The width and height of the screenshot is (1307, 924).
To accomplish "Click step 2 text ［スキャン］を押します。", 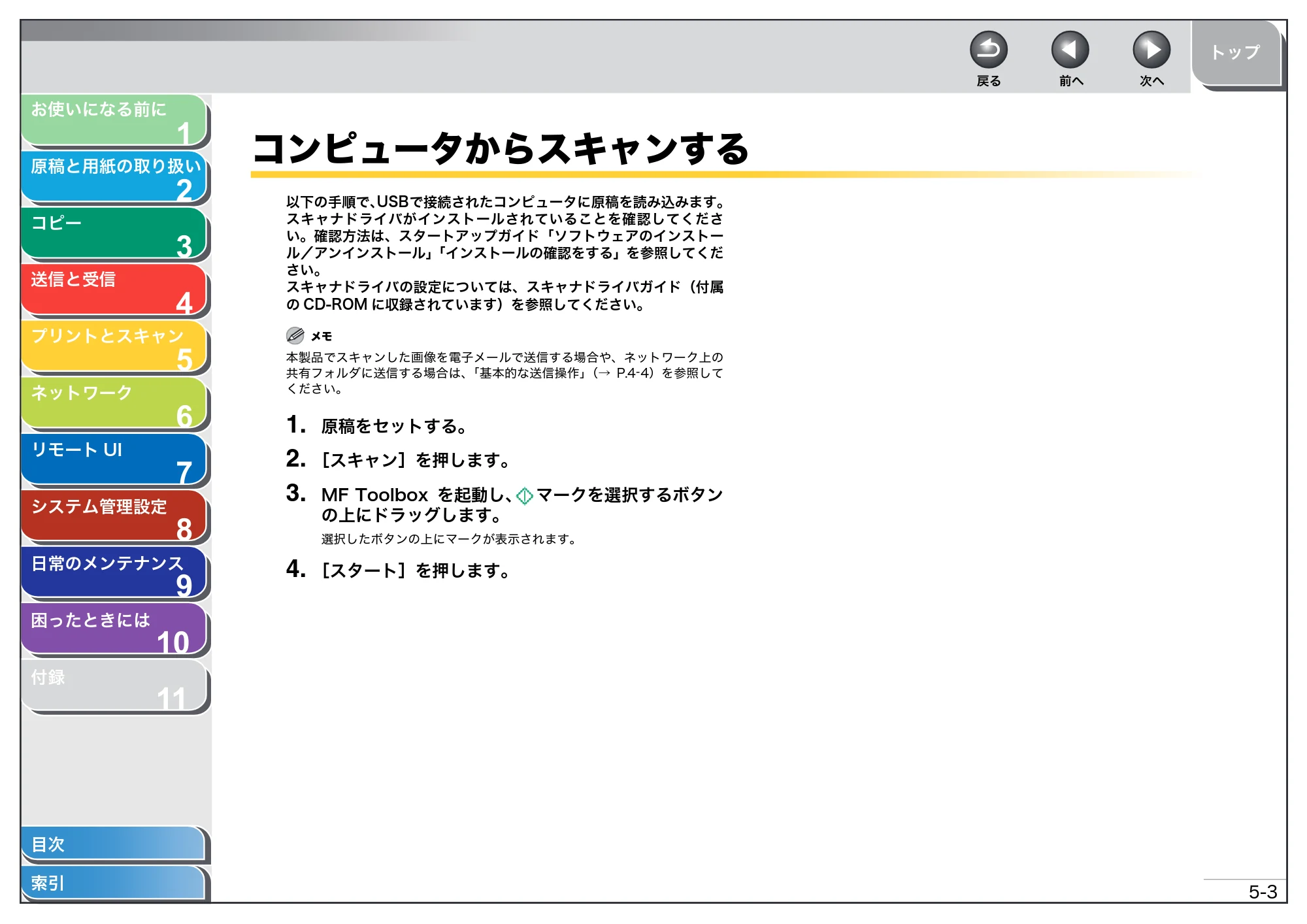I will click(416, 460).
